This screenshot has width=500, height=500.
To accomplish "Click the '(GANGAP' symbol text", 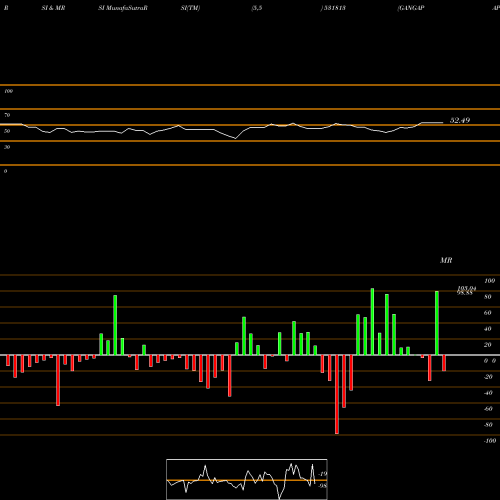I will pos(411,8).
